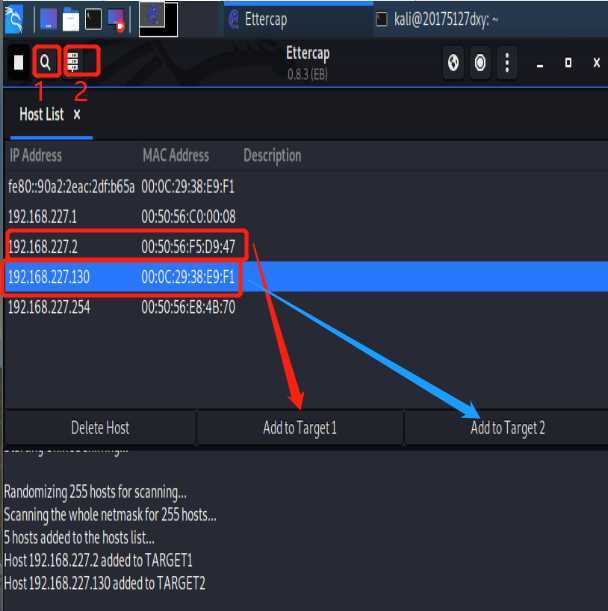608x611 pixels.
Task: Sort by the IP Address column header
Action: (36, 155)
